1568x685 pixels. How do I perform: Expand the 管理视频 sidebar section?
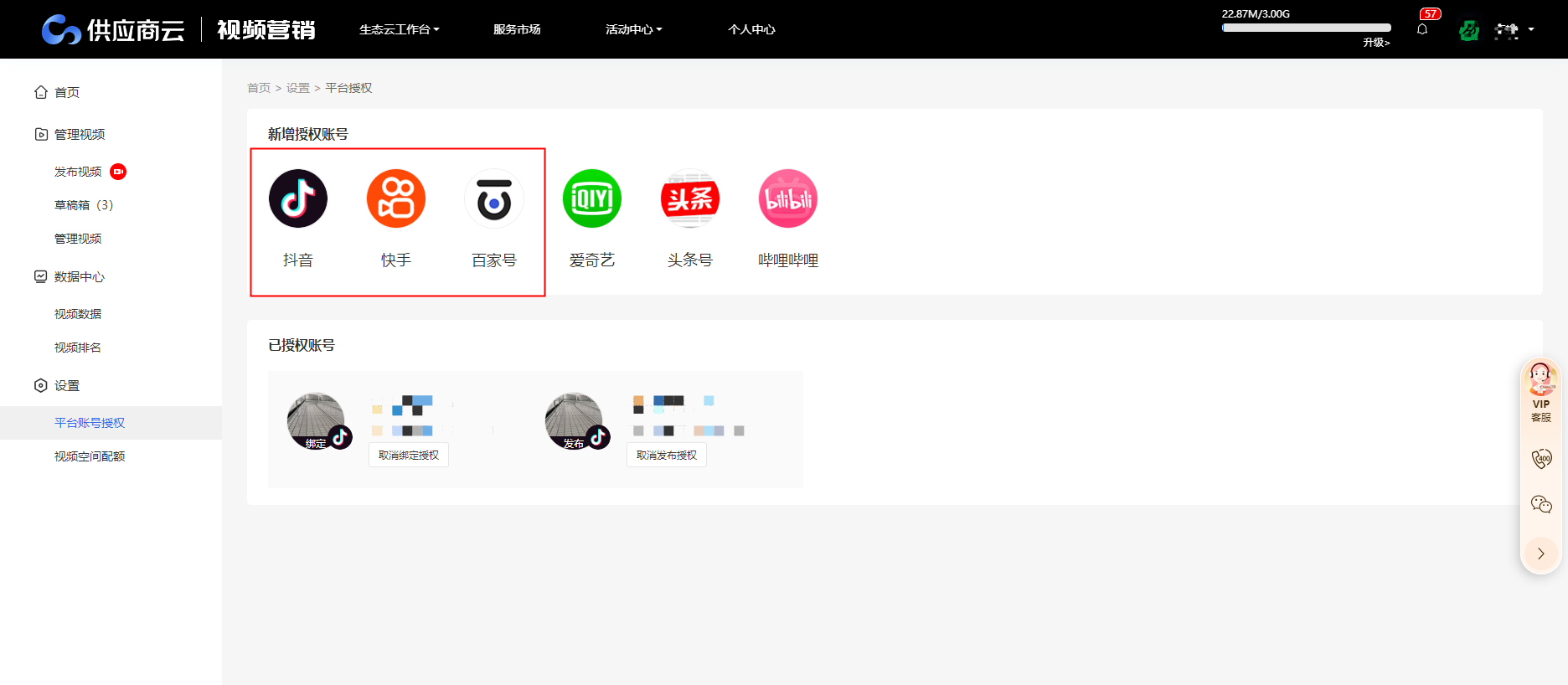(80, 134)
